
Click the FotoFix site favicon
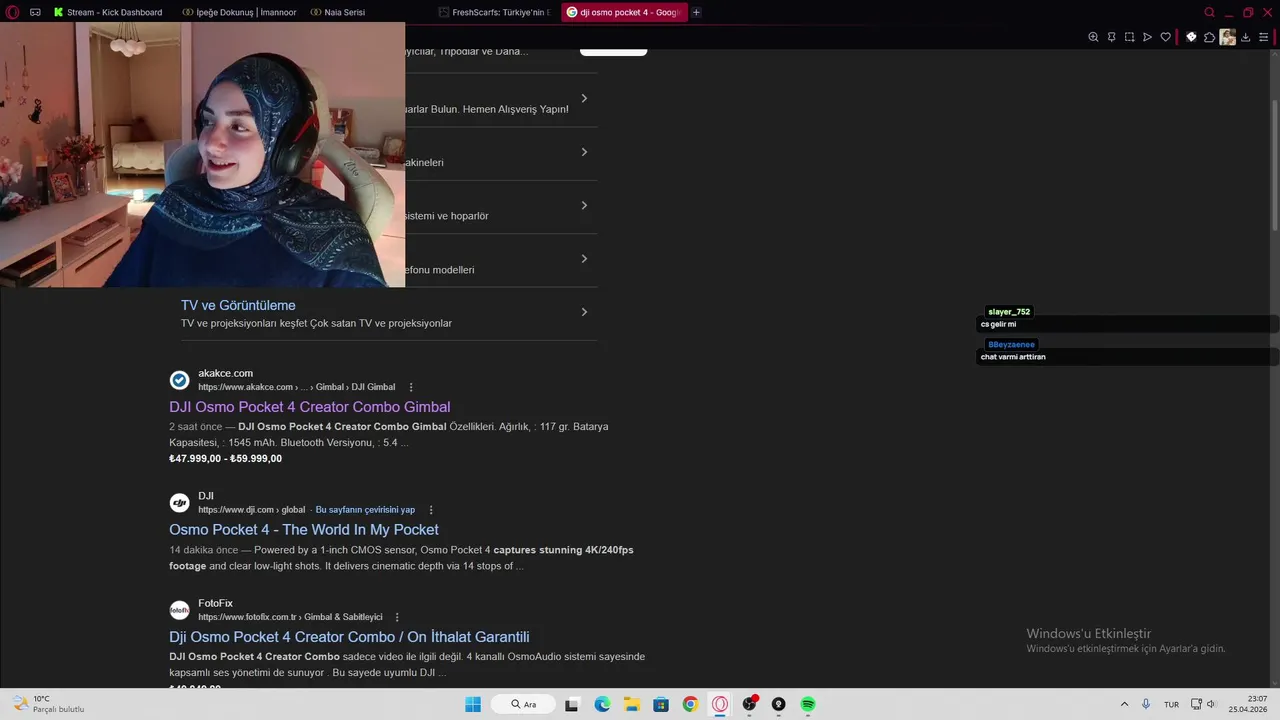179,610
